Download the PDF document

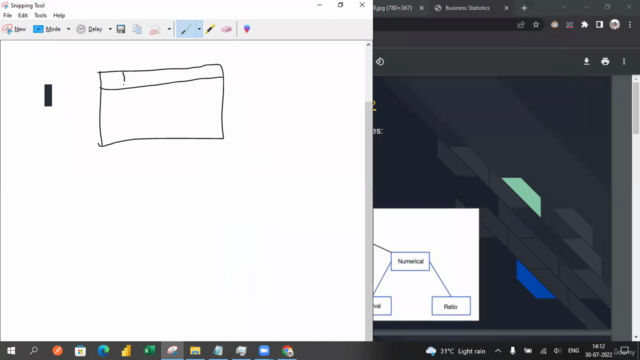[587, 62]
